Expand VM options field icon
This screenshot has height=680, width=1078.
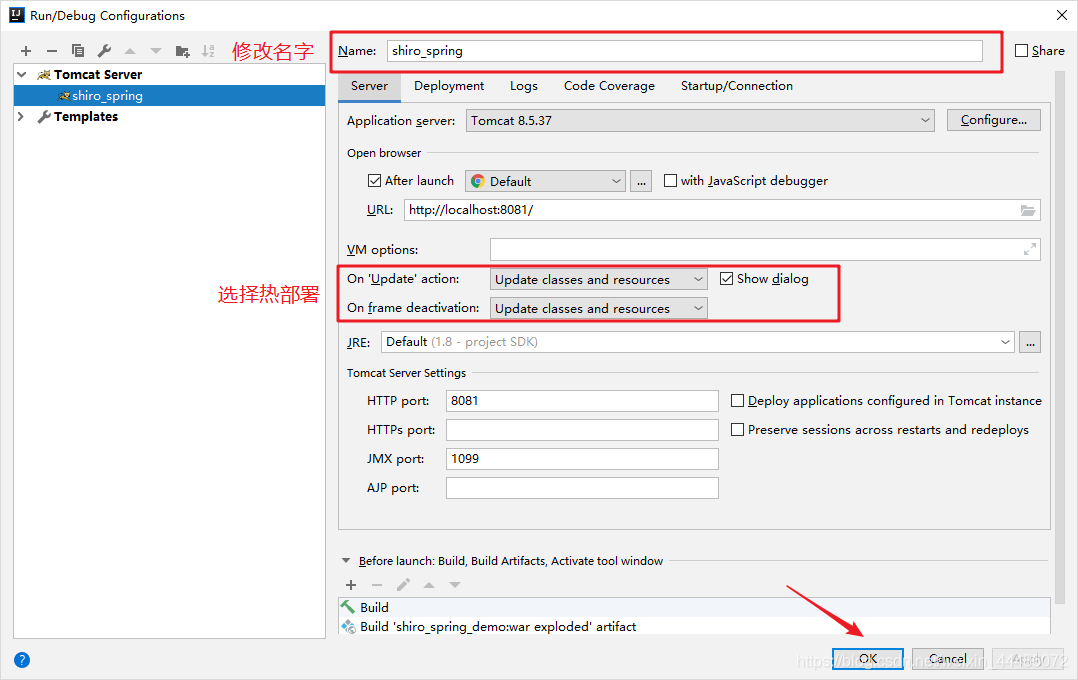[x=1029, y=250]
